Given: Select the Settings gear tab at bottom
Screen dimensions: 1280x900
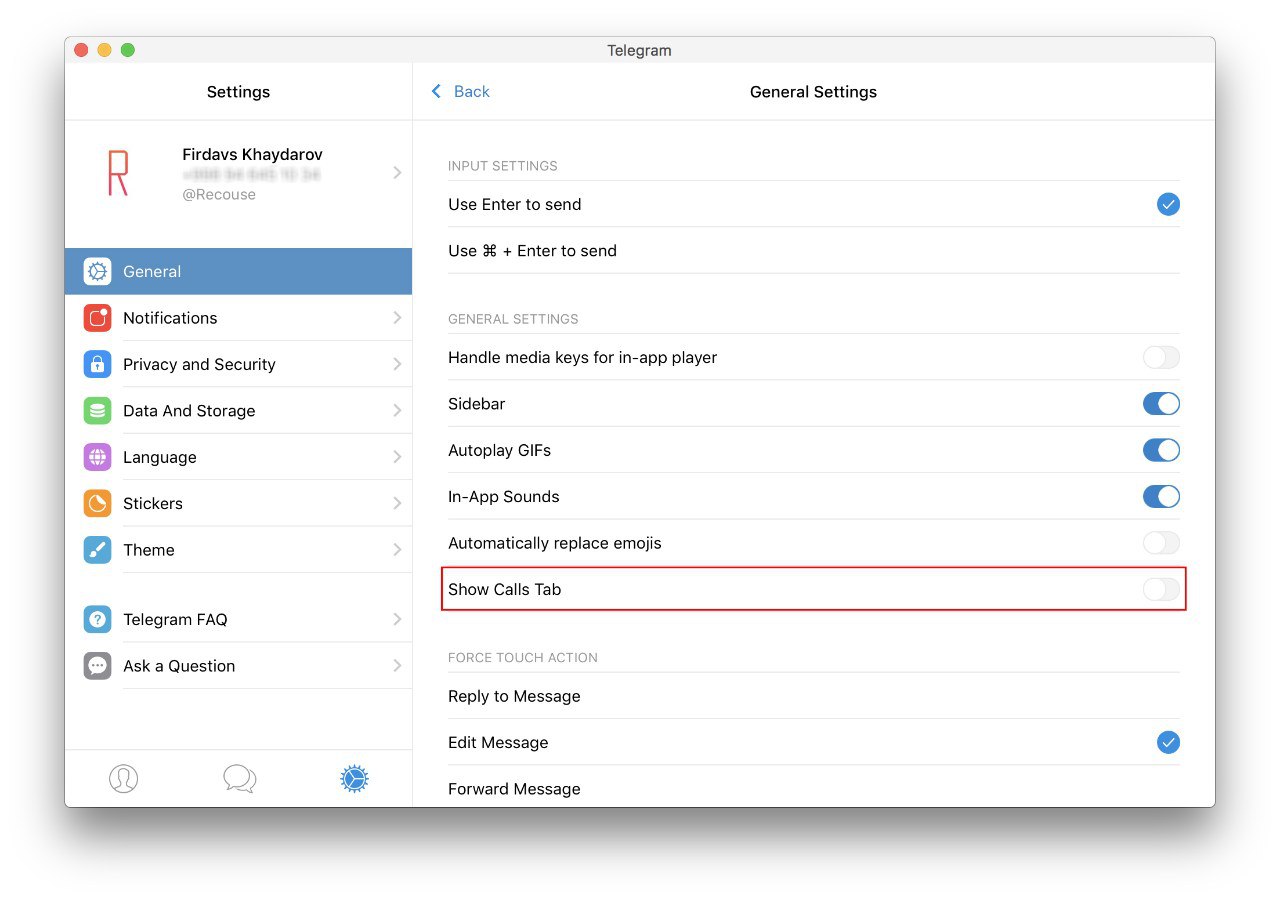Looking at the screenshot, I should click(355, 778).
